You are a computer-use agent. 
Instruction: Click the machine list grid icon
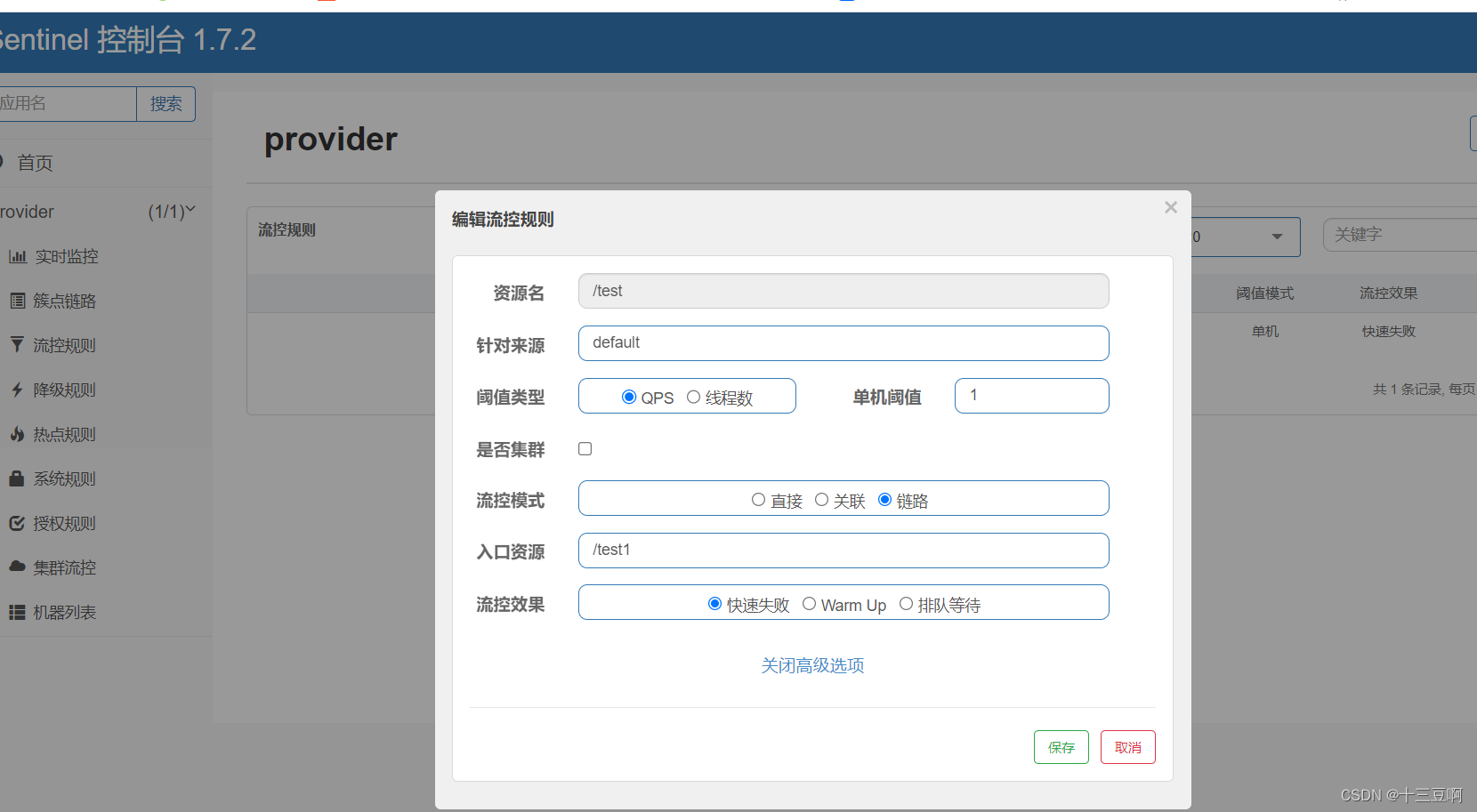(x=17, y=612)
